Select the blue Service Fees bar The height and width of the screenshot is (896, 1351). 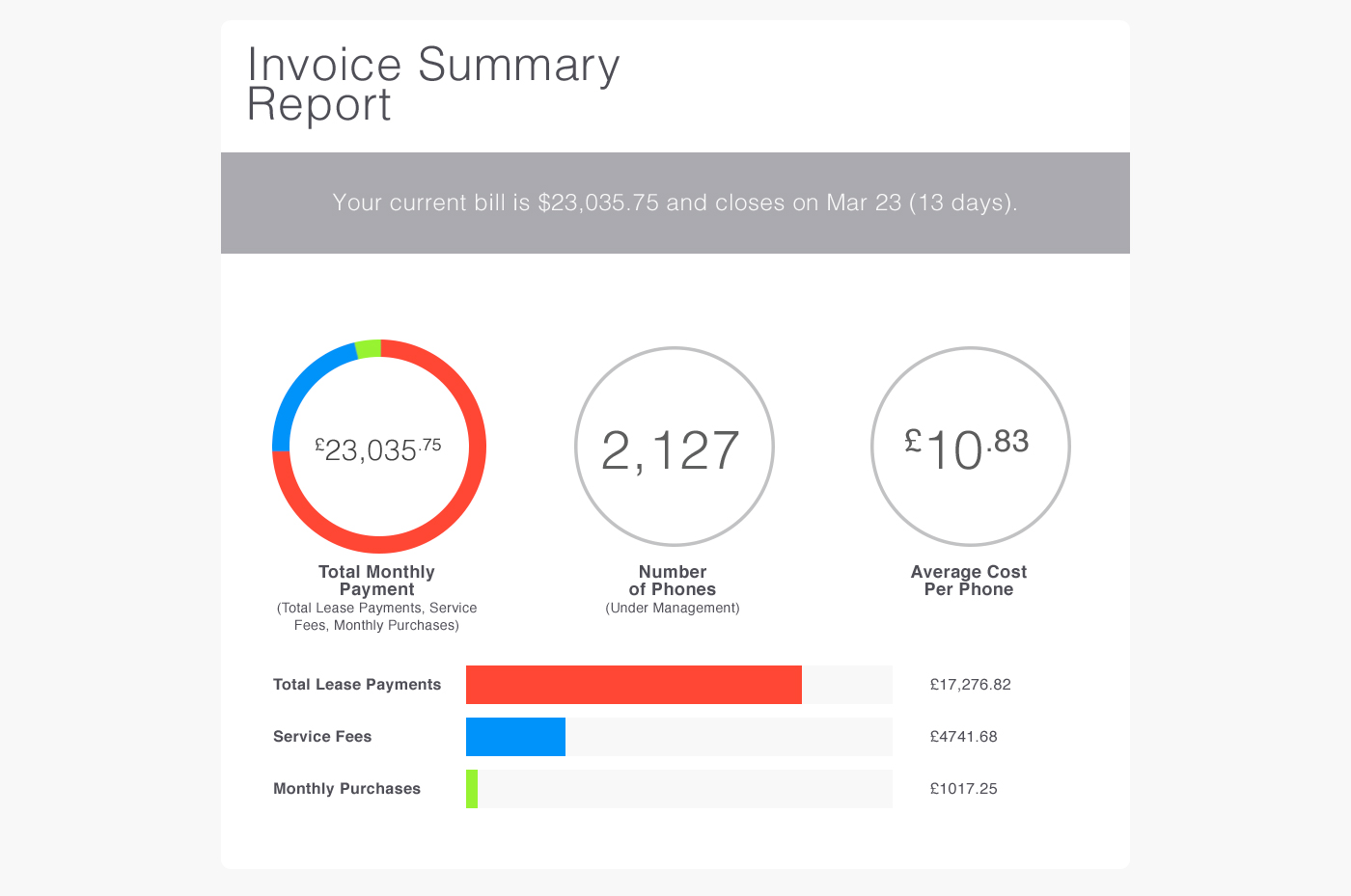click(515, 737)
